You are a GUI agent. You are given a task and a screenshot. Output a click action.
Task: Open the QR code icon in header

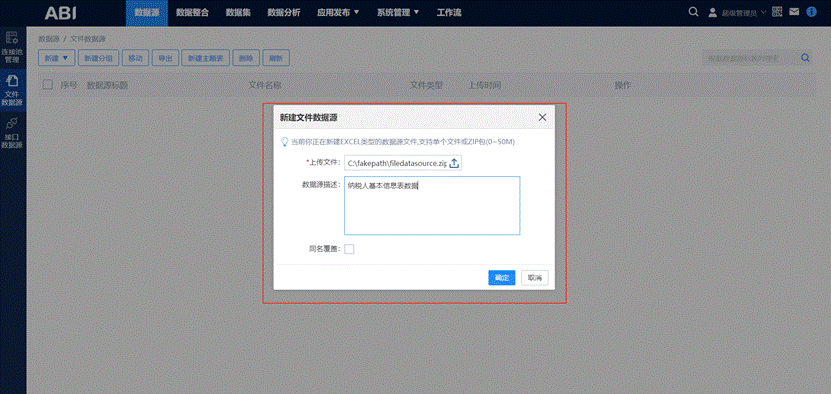777,12
